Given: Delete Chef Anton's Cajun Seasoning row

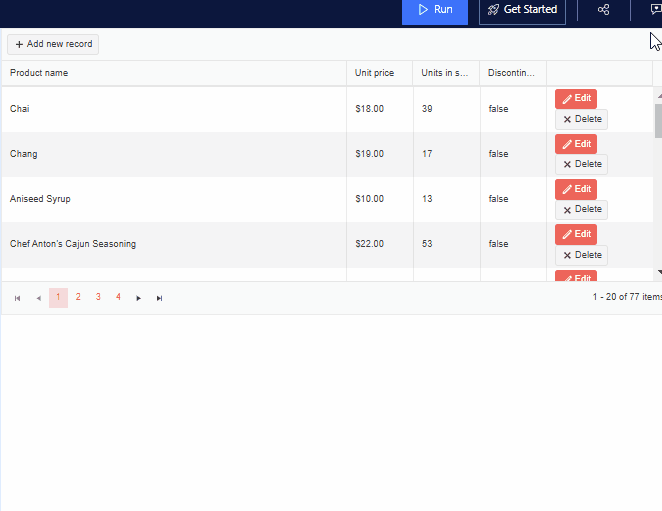Looking at the screenshot, I should pos(581,255).
